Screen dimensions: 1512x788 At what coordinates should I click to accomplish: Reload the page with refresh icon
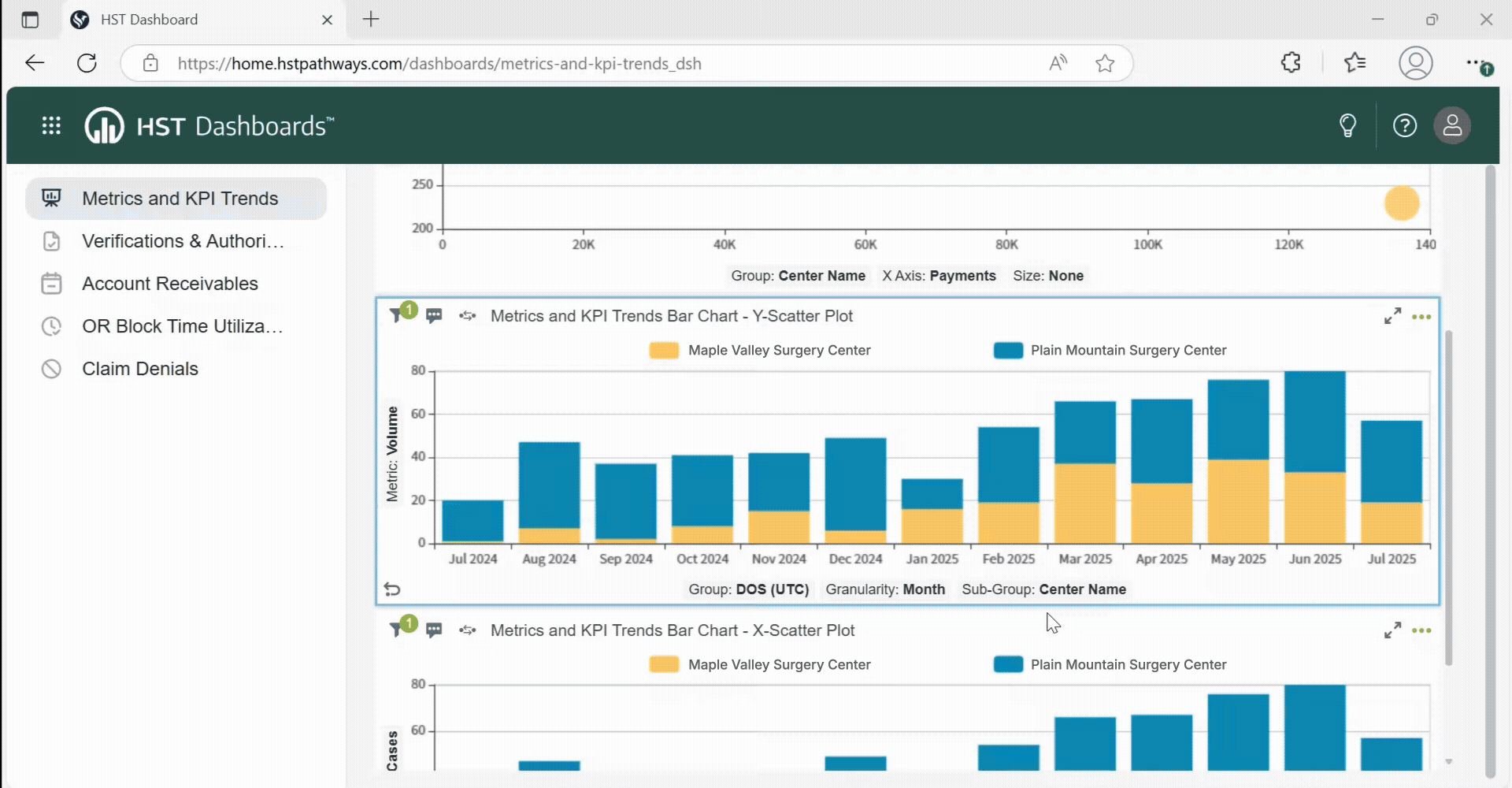[87, 63]
